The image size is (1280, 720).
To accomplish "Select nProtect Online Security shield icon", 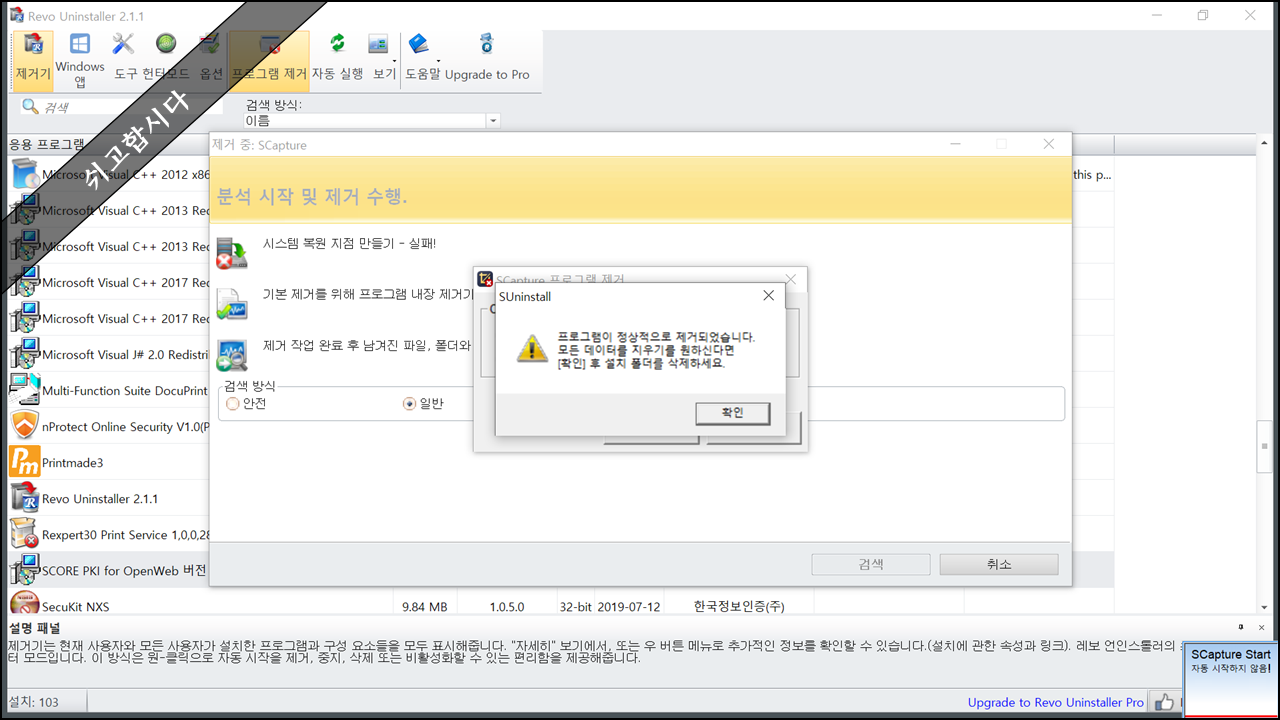I will pos(24,427).
